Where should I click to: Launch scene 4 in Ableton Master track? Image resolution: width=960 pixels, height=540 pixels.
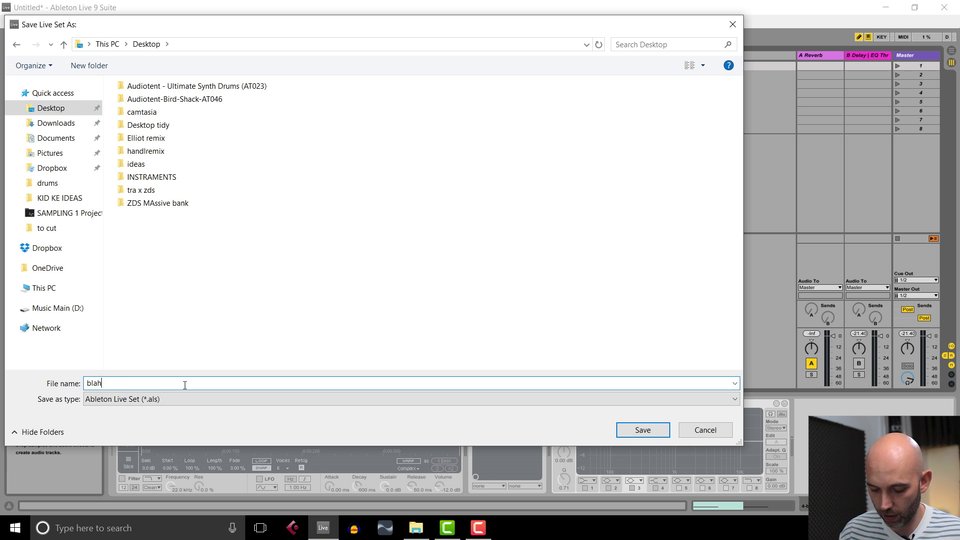(898, 93)
